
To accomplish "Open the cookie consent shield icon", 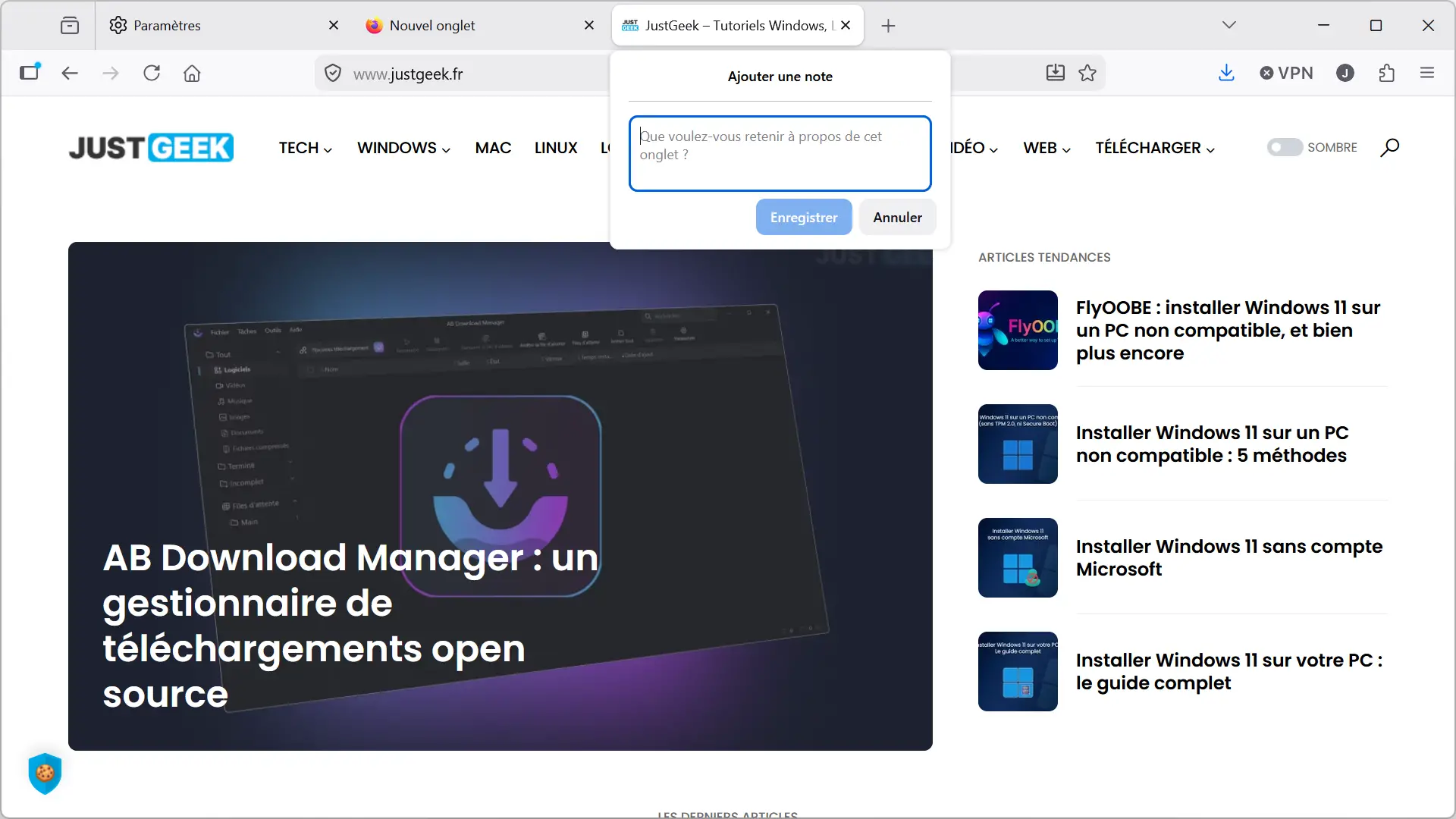I will pyautogui.click(x=45, y=773).
